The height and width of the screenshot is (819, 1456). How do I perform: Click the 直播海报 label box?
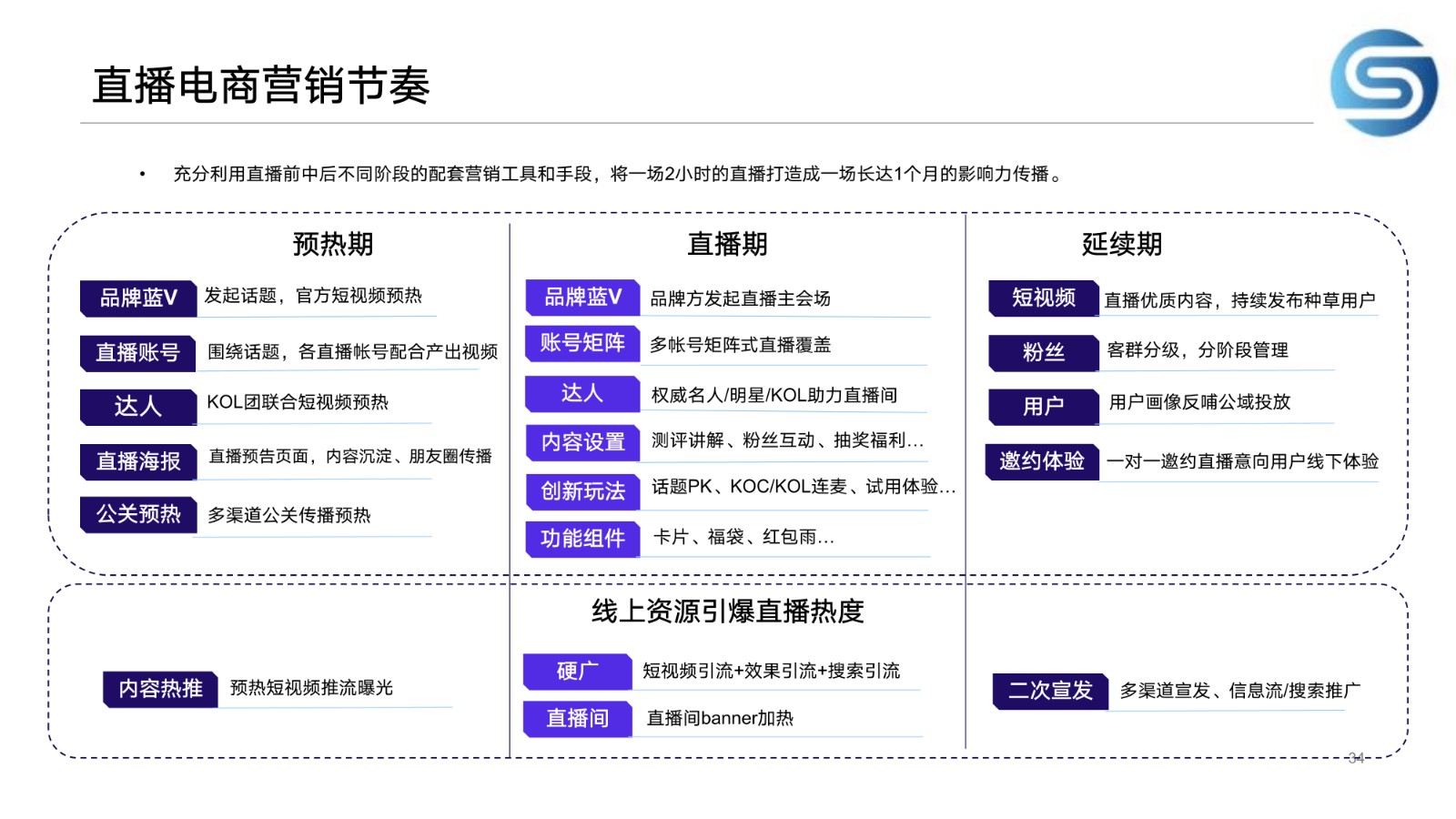pyautogui.click(x=138, y=461)
